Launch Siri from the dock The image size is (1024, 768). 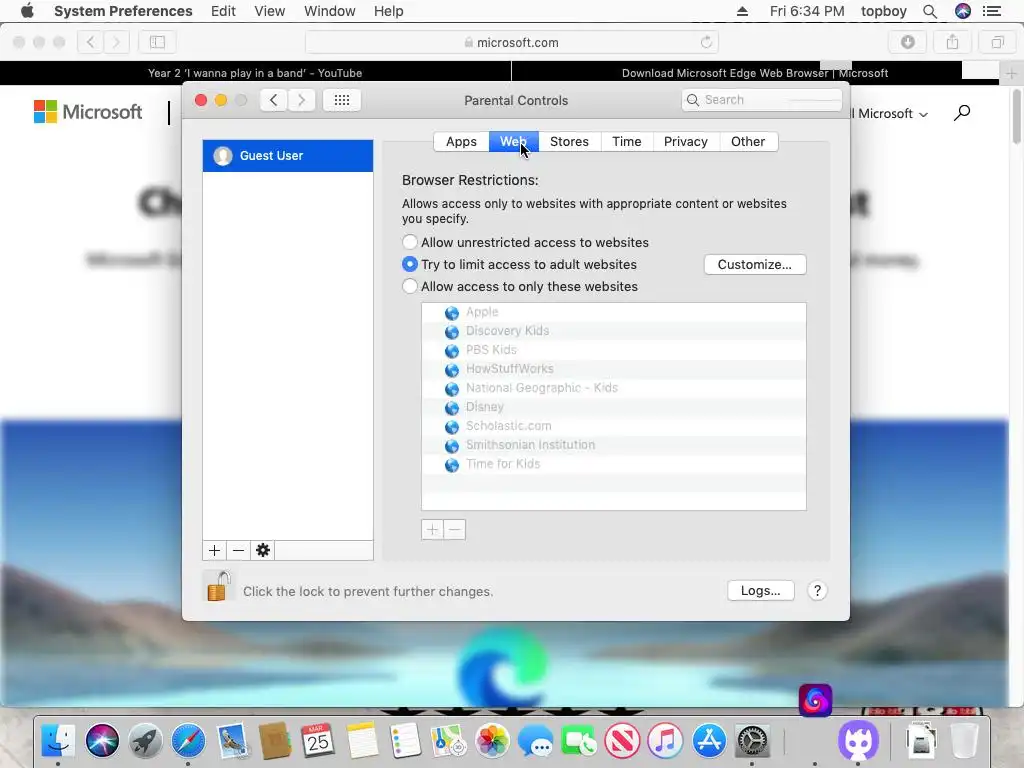102,741
